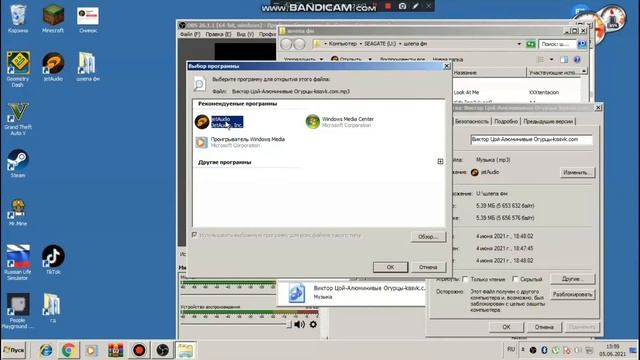Switch to the Explorer window on the taskbar
Viewport: 640px width, 360px height.
186,350
